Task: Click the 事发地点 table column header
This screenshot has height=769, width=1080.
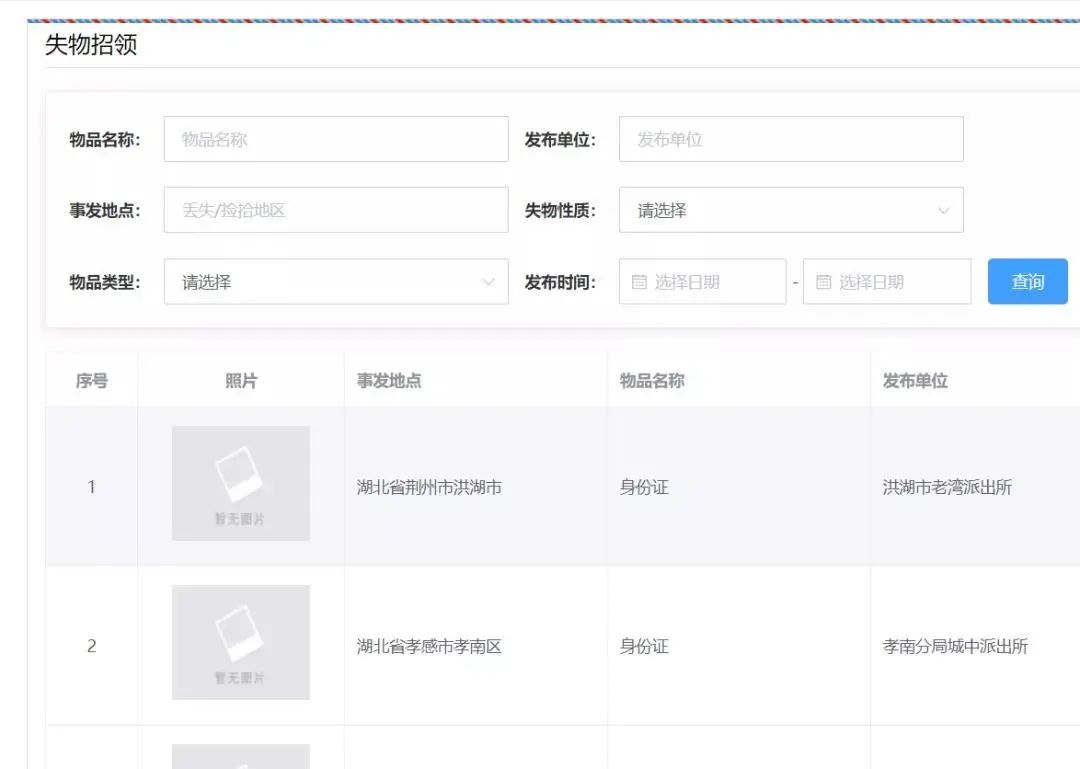Action: (x=389, y=381)
